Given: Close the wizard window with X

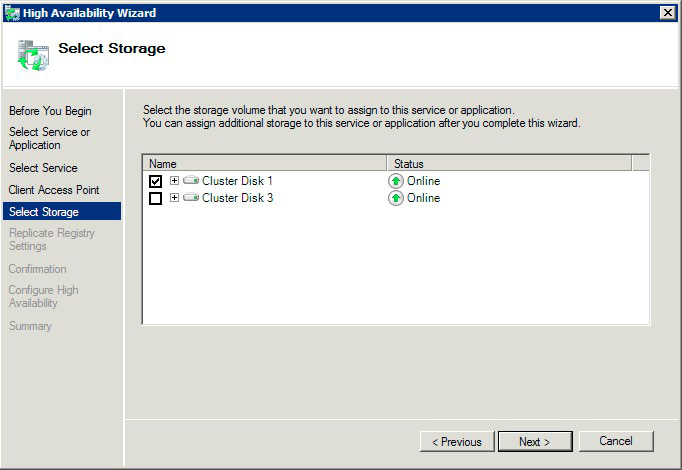Looking at the screenshot, I should click(668, 13).
